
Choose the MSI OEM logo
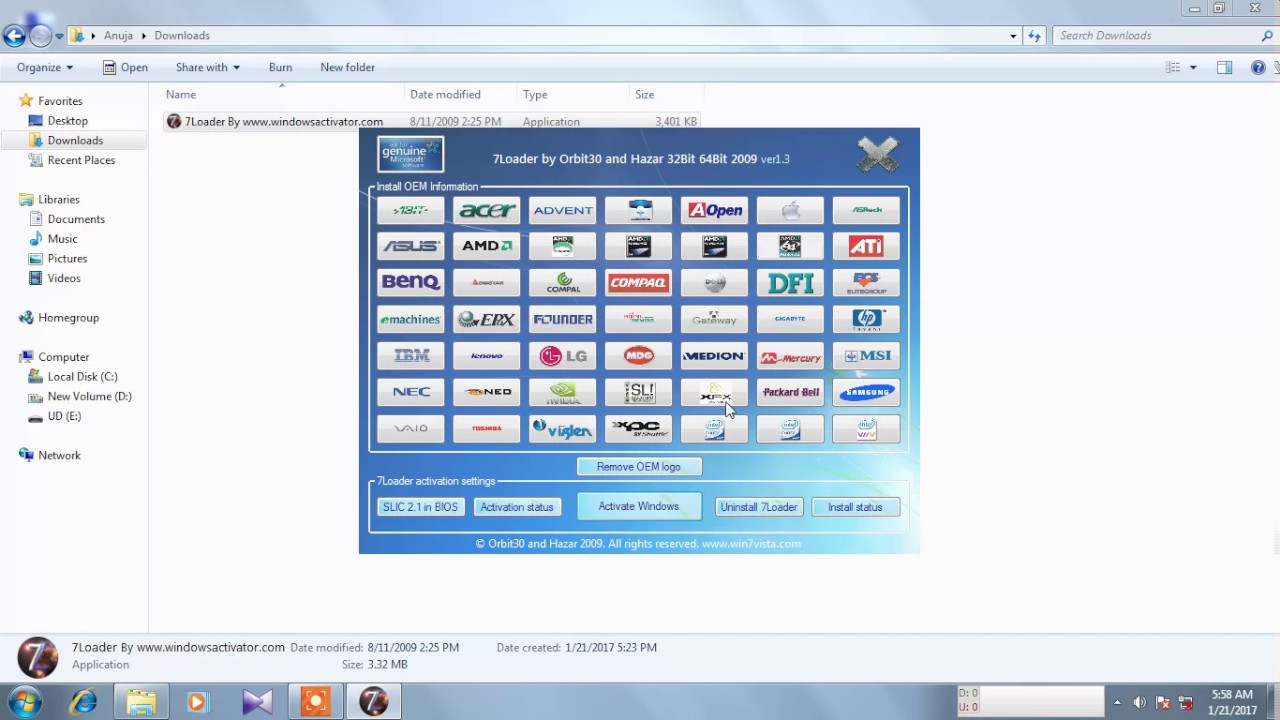pos(867,355)
